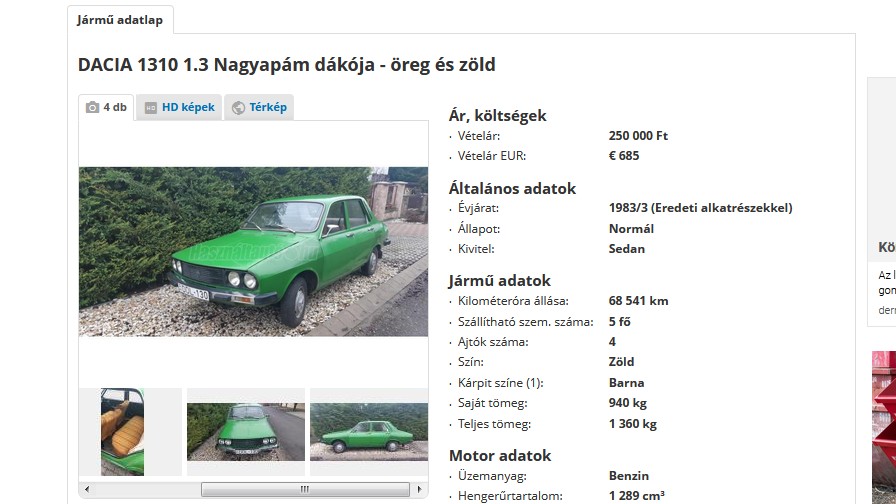Click the left scroll arrow under thumbnails

pos(87,489)
